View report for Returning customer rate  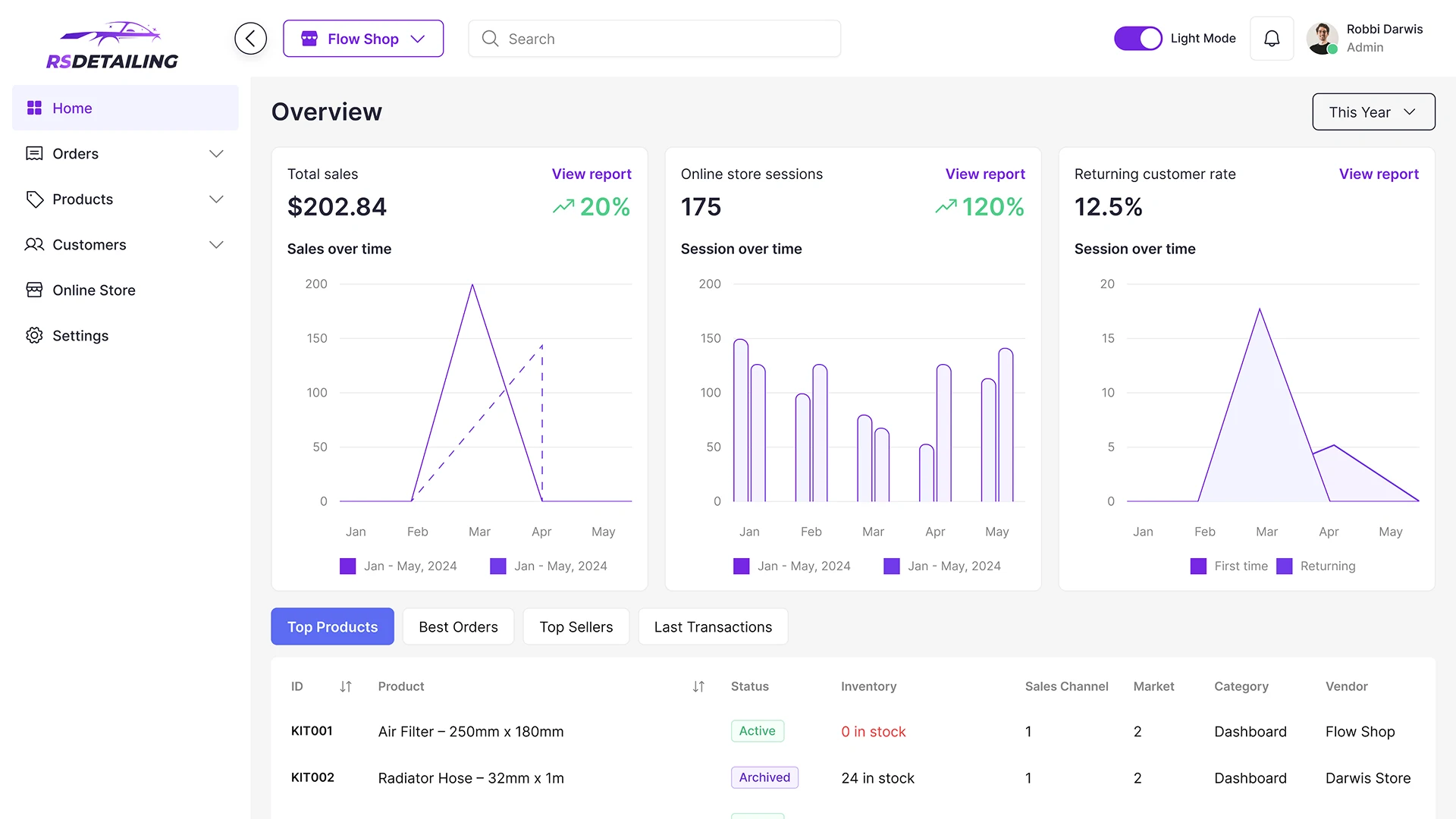click(1379, 174)
